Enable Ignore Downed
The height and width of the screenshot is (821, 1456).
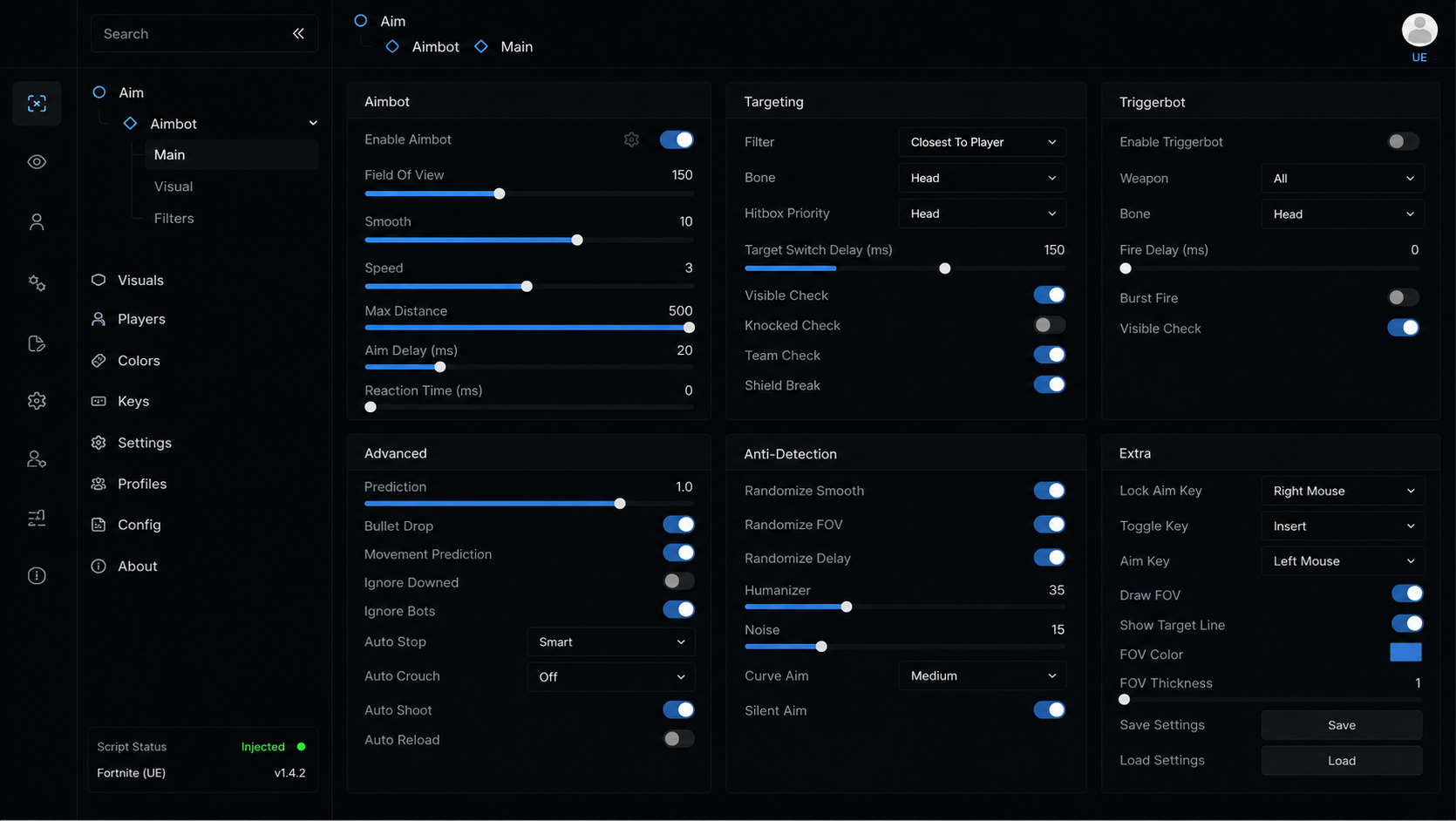(678, 581)
